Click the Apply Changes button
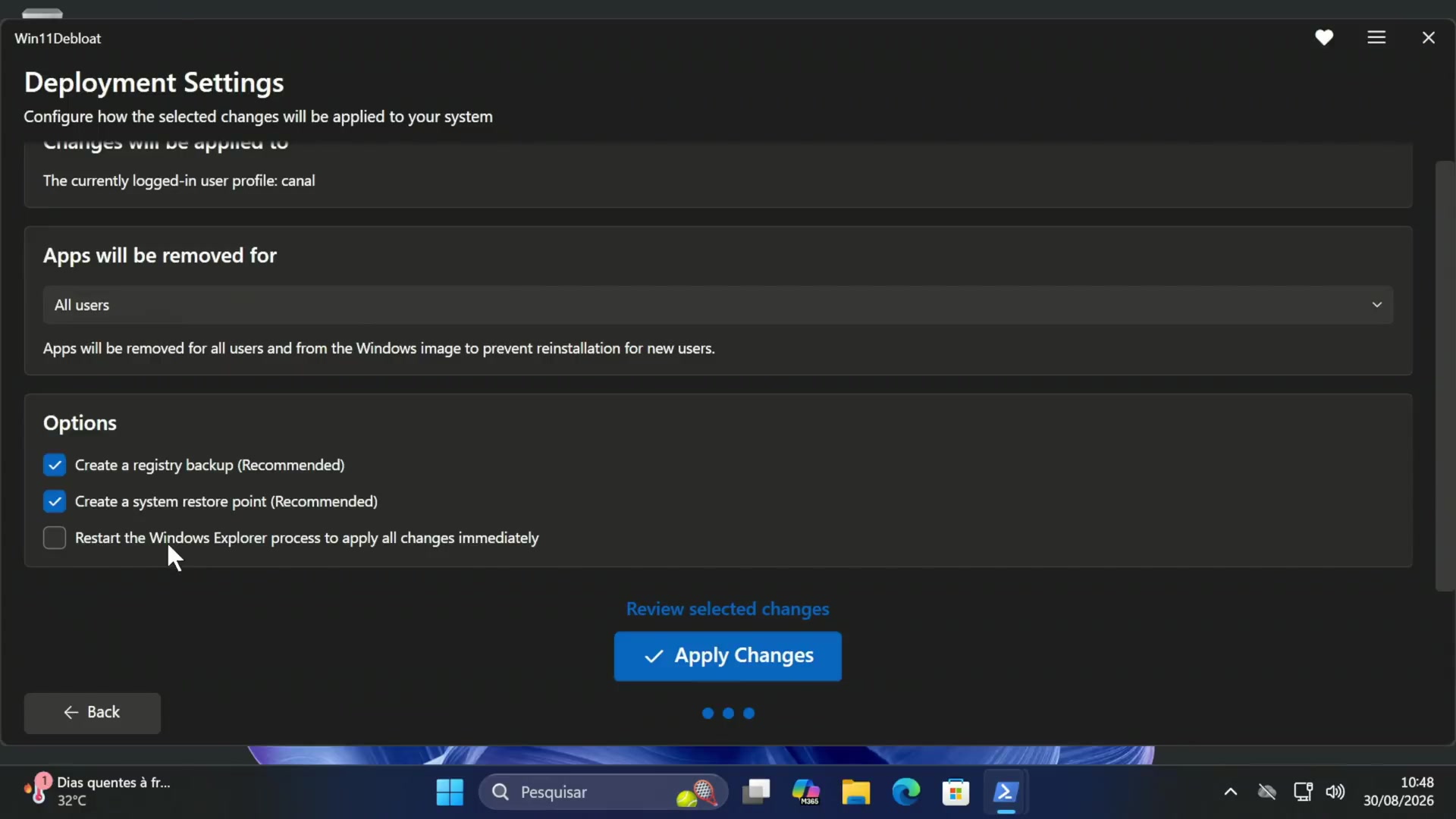This screenshot has height=819, width=1456. click(x=727, y=656)
